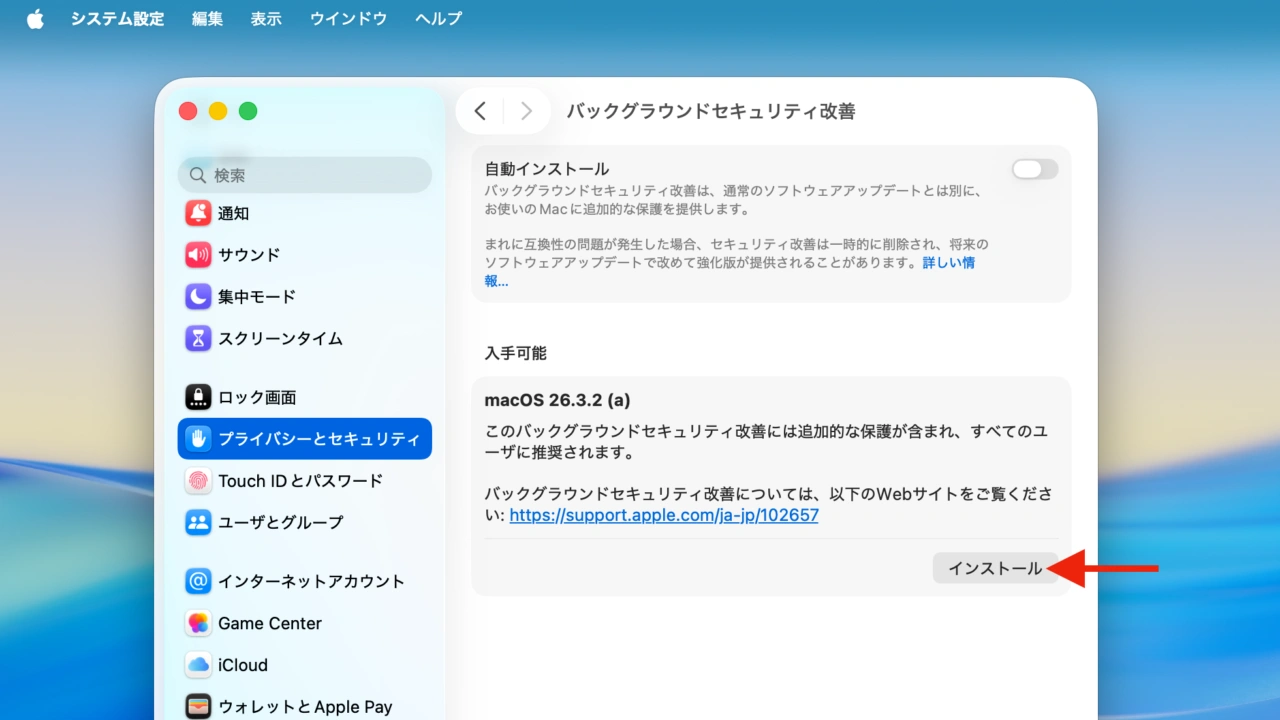Open the support.apple.com/ja-jp/102657 link

coord(663,515)
